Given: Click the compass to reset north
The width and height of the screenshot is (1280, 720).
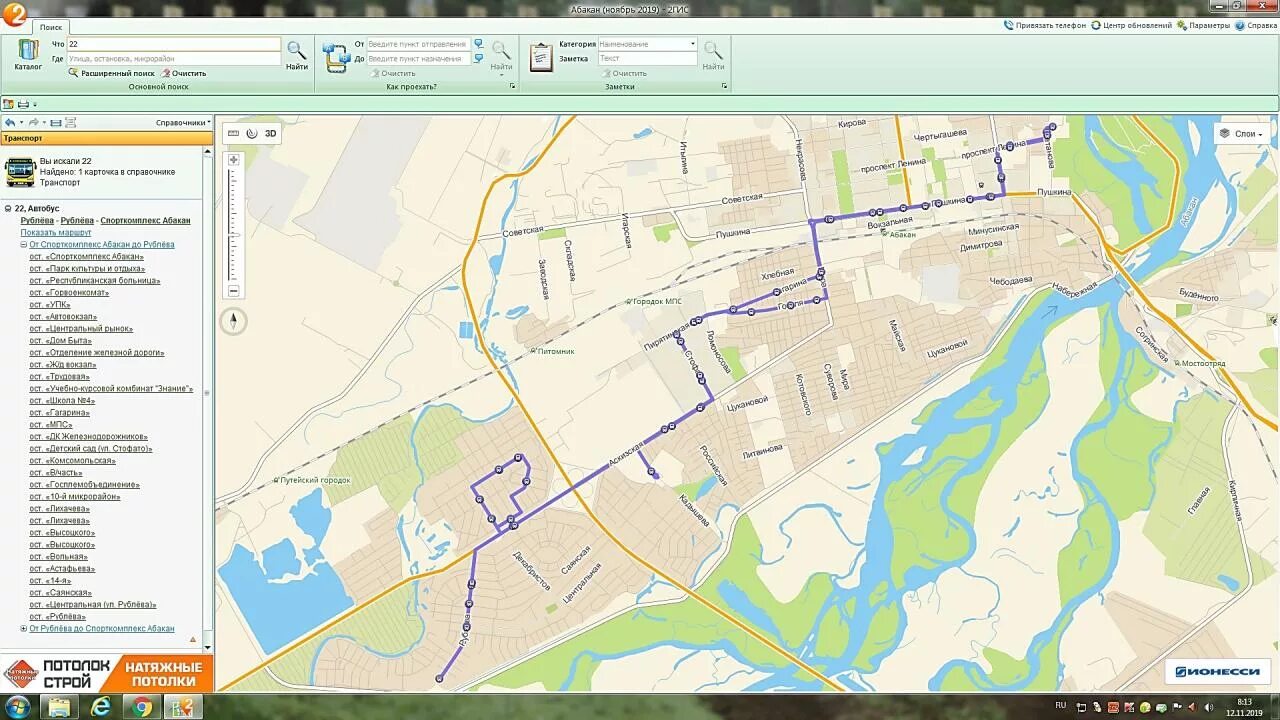Looking at the screenshot, I should (233, 321).
